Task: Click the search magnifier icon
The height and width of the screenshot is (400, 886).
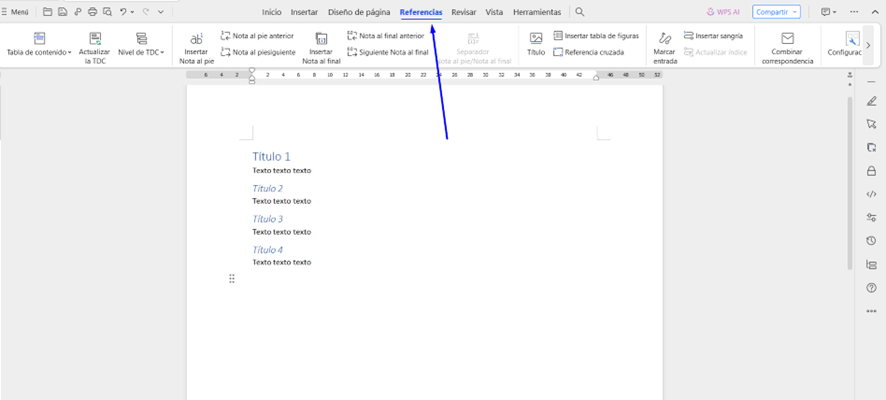Action: point(580,12)
